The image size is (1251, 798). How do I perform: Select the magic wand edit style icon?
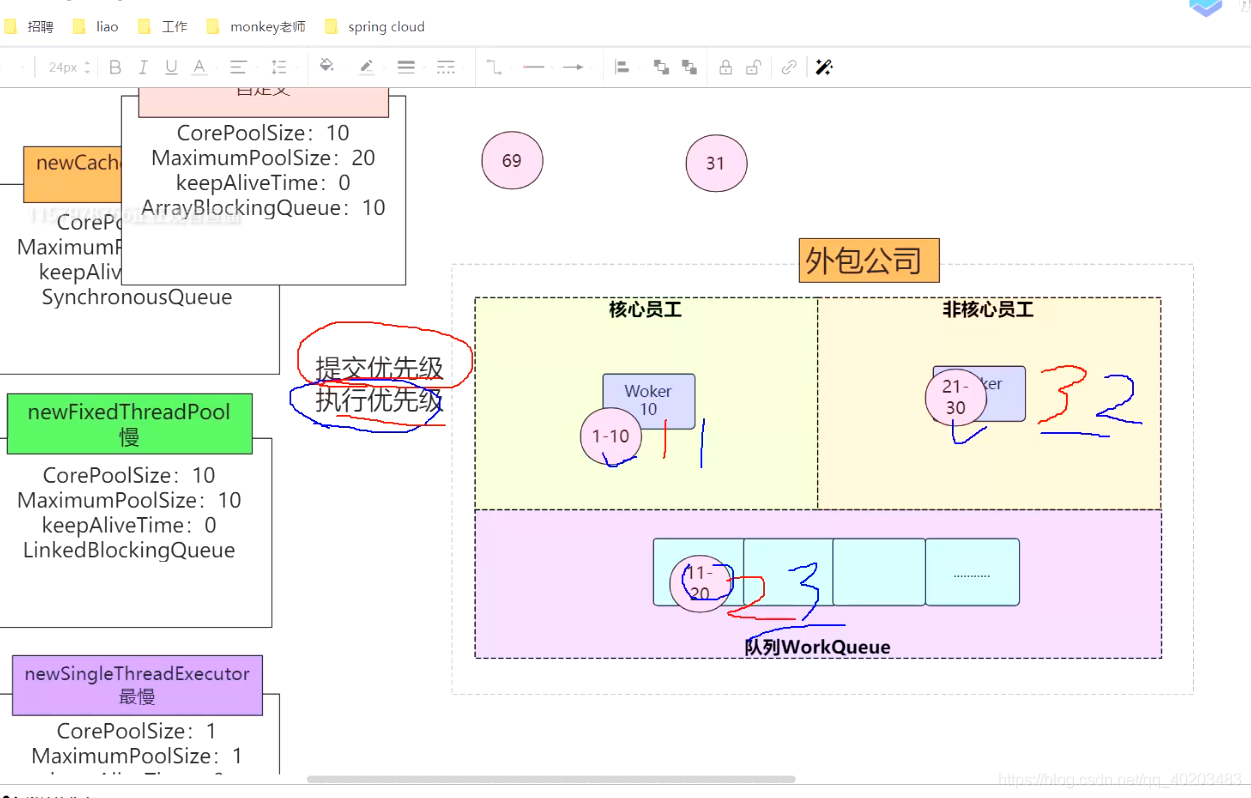point(823,67)
